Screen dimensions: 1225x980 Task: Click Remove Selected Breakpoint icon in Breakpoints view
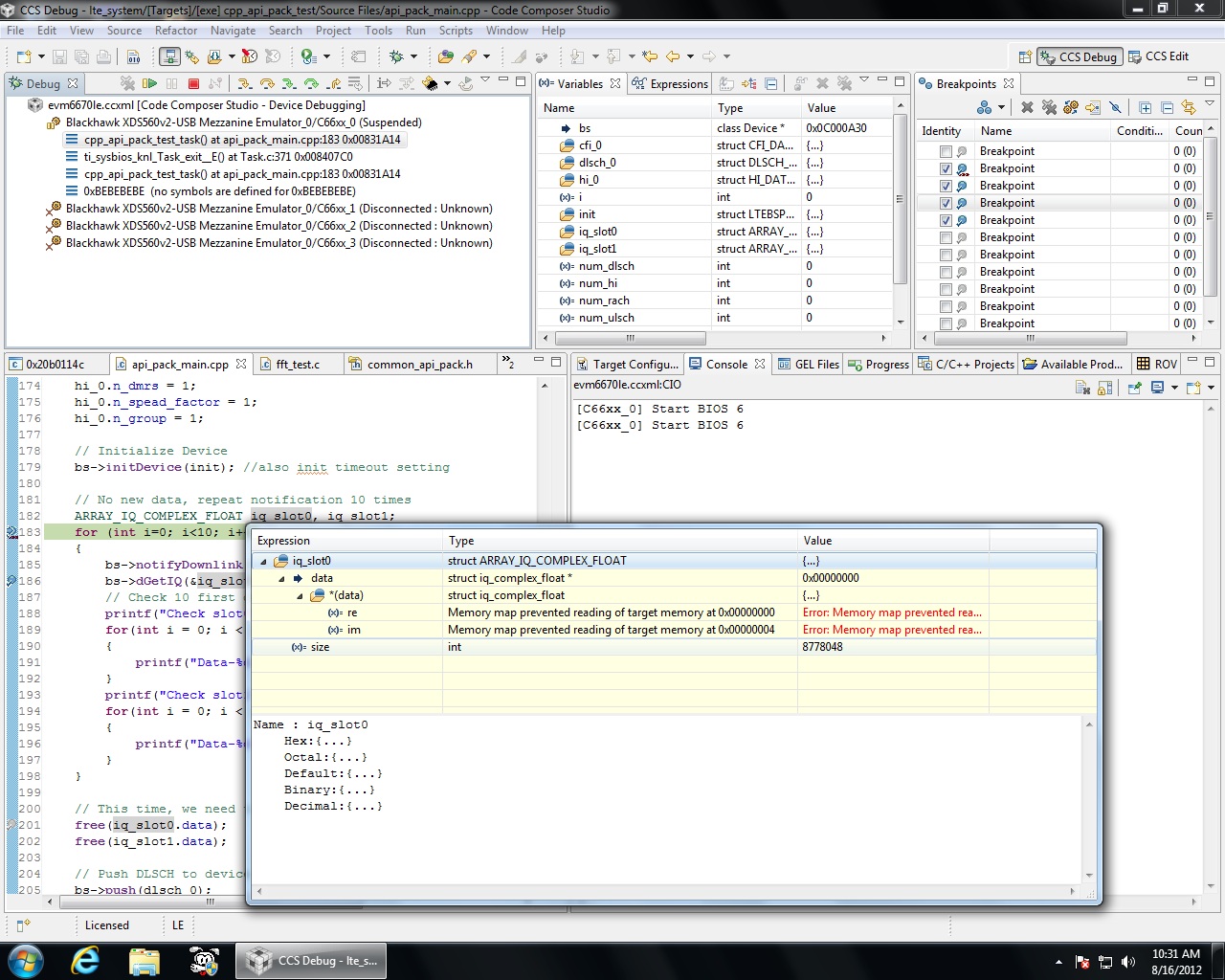coord(1027,107)
